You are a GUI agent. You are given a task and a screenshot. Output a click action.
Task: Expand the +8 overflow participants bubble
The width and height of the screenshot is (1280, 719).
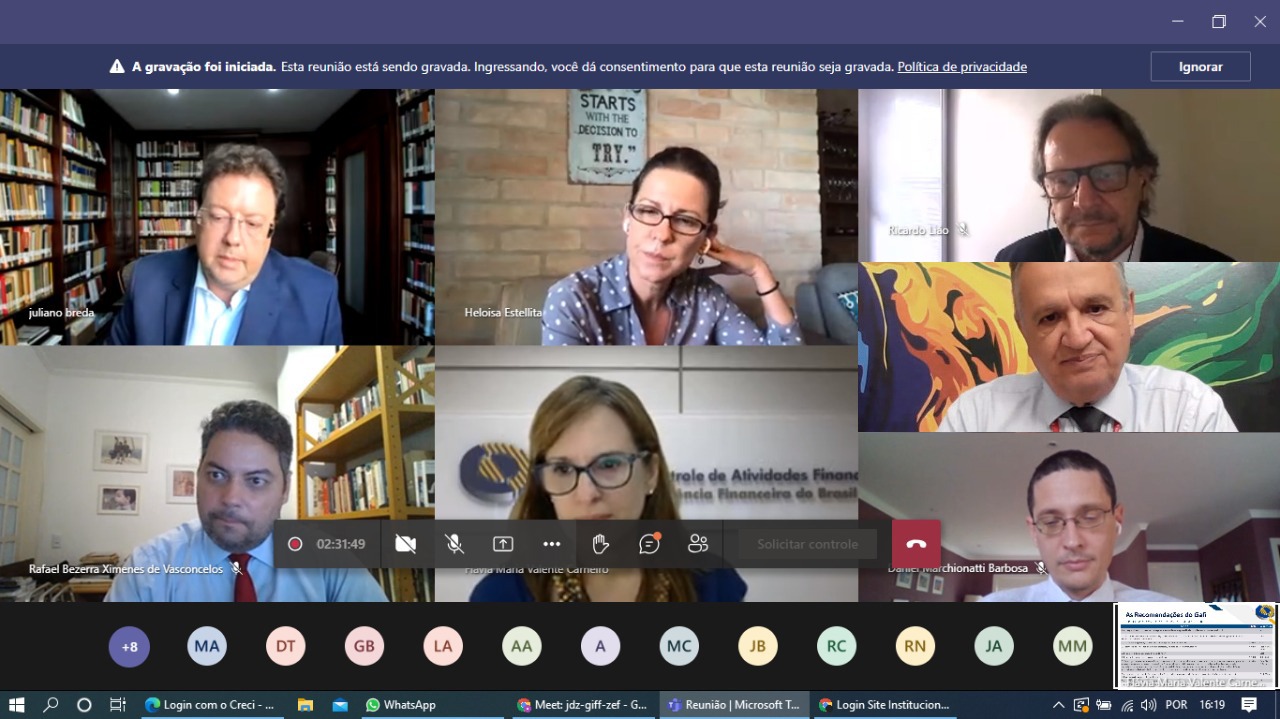[129, 647]
